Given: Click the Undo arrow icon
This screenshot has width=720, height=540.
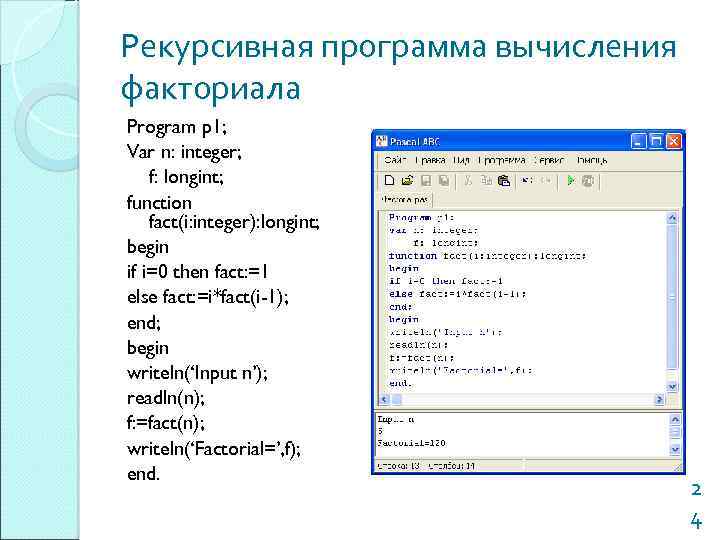Looking at the screenshot, I should point(527,180).
